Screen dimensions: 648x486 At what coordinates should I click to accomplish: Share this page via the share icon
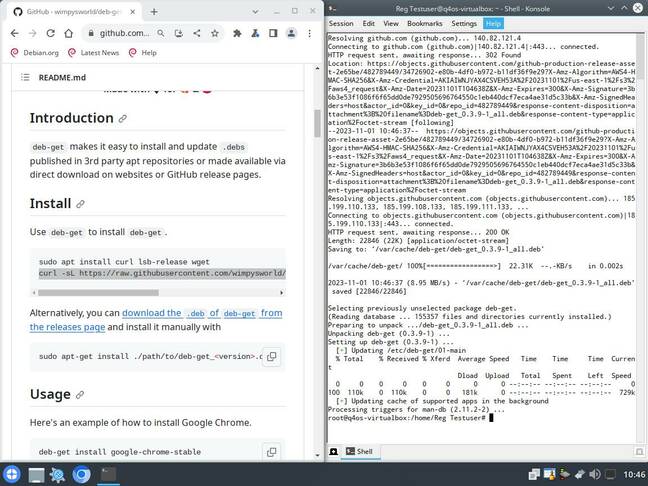tap(197, 33)
